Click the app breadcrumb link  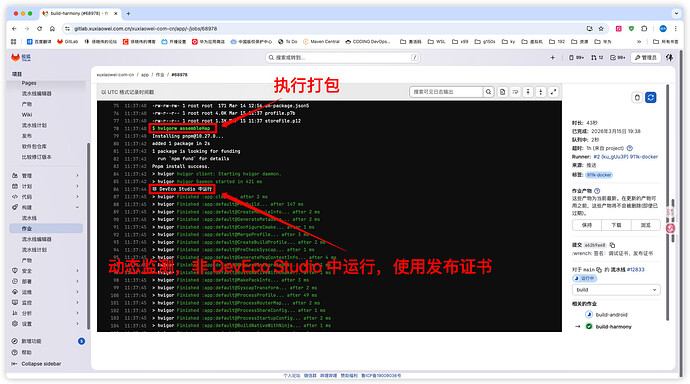coord(145,75)
